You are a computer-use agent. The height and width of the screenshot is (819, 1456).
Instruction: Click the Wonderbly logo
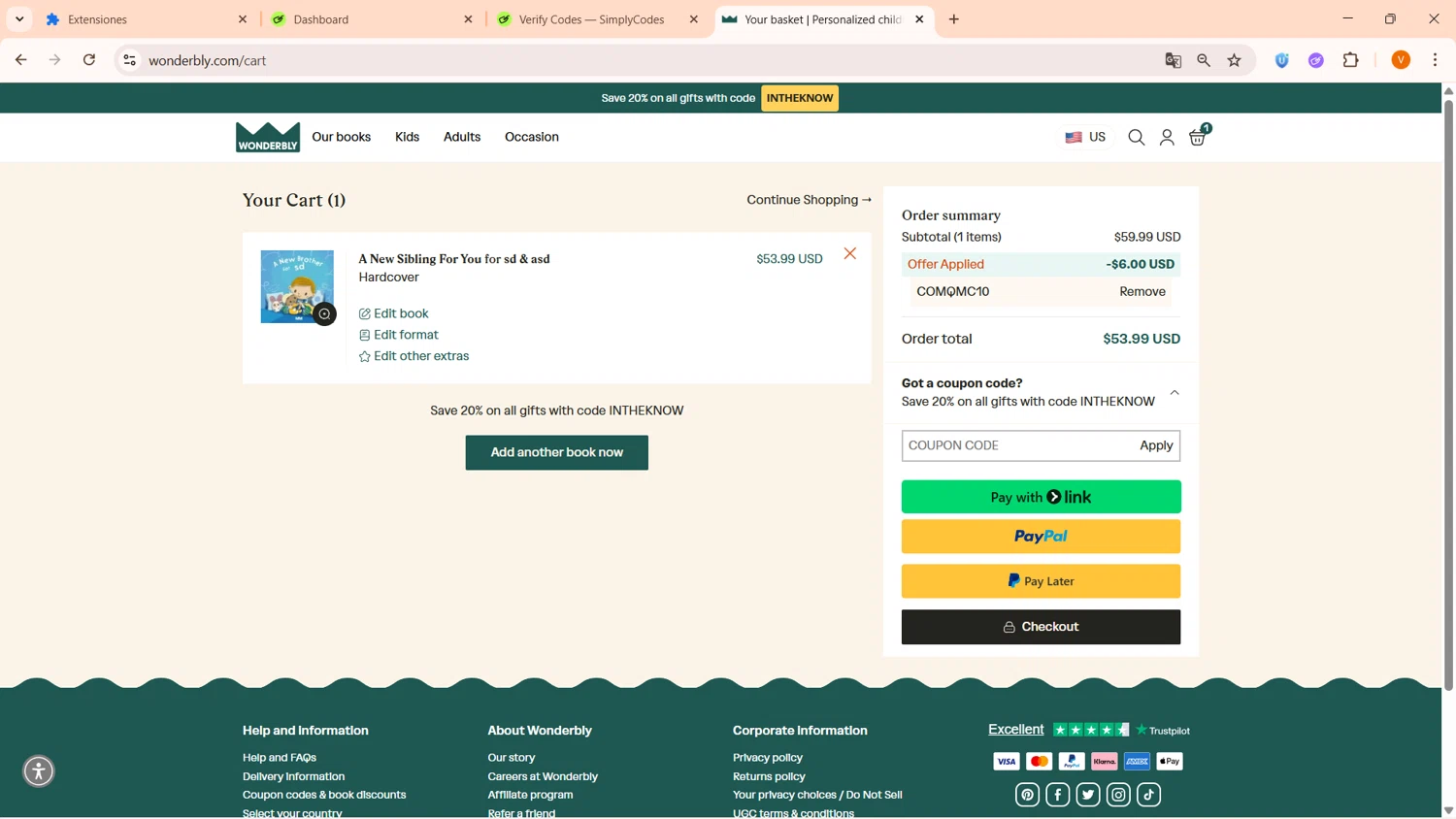coord(268,137)
